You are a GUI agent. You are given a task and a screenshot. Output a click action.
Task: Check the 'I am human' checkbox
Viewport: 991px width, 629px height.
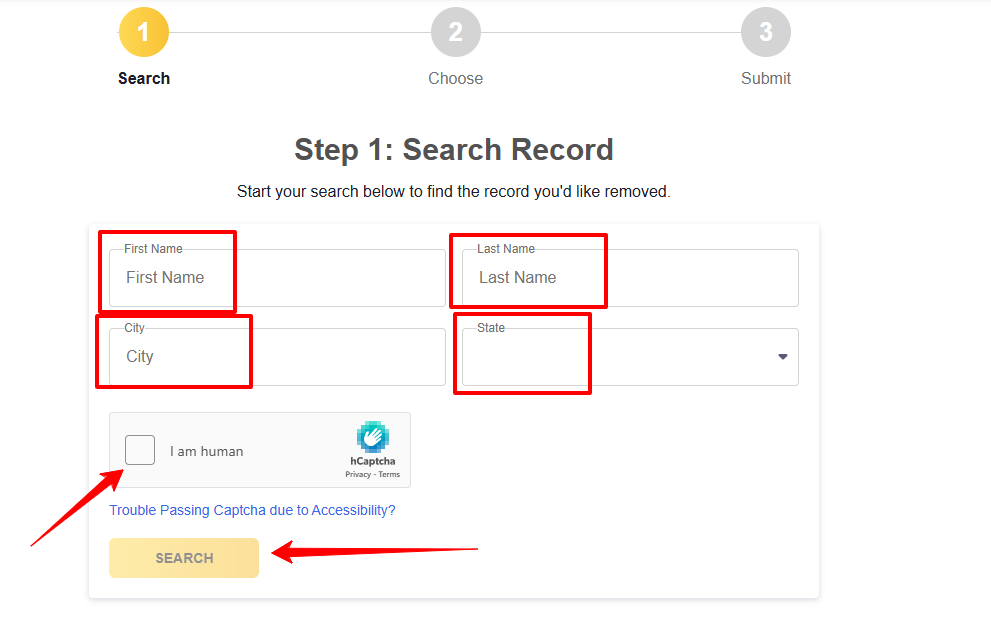coord(140,450)
